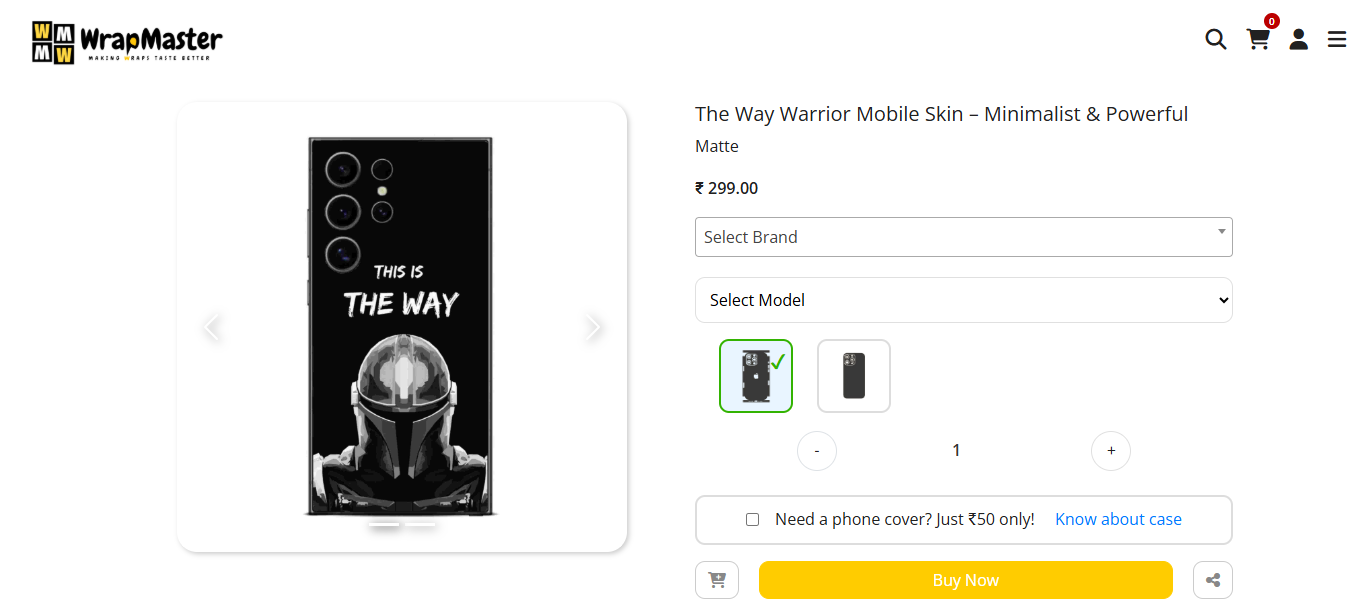
Task: Click the Buy Now button
Action: point(965,580)
